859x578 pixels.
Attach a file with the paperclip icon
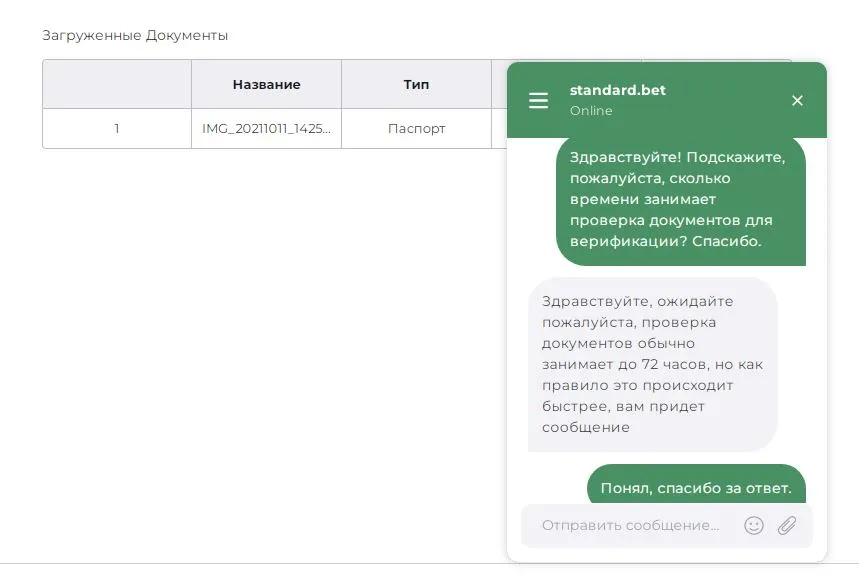[787, 525]
